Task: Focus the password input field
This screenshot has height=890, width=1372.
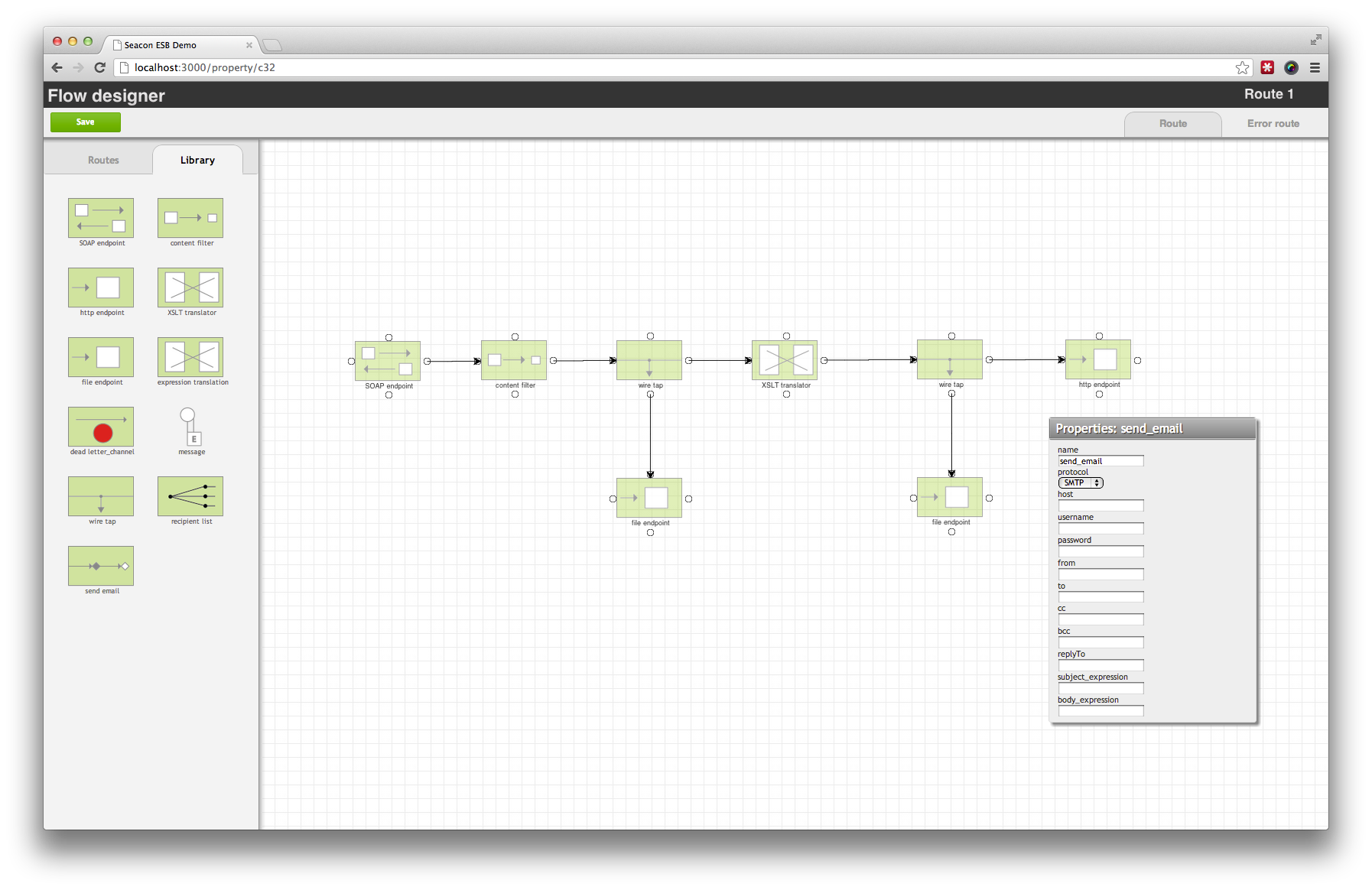Action: (1101, 551)
